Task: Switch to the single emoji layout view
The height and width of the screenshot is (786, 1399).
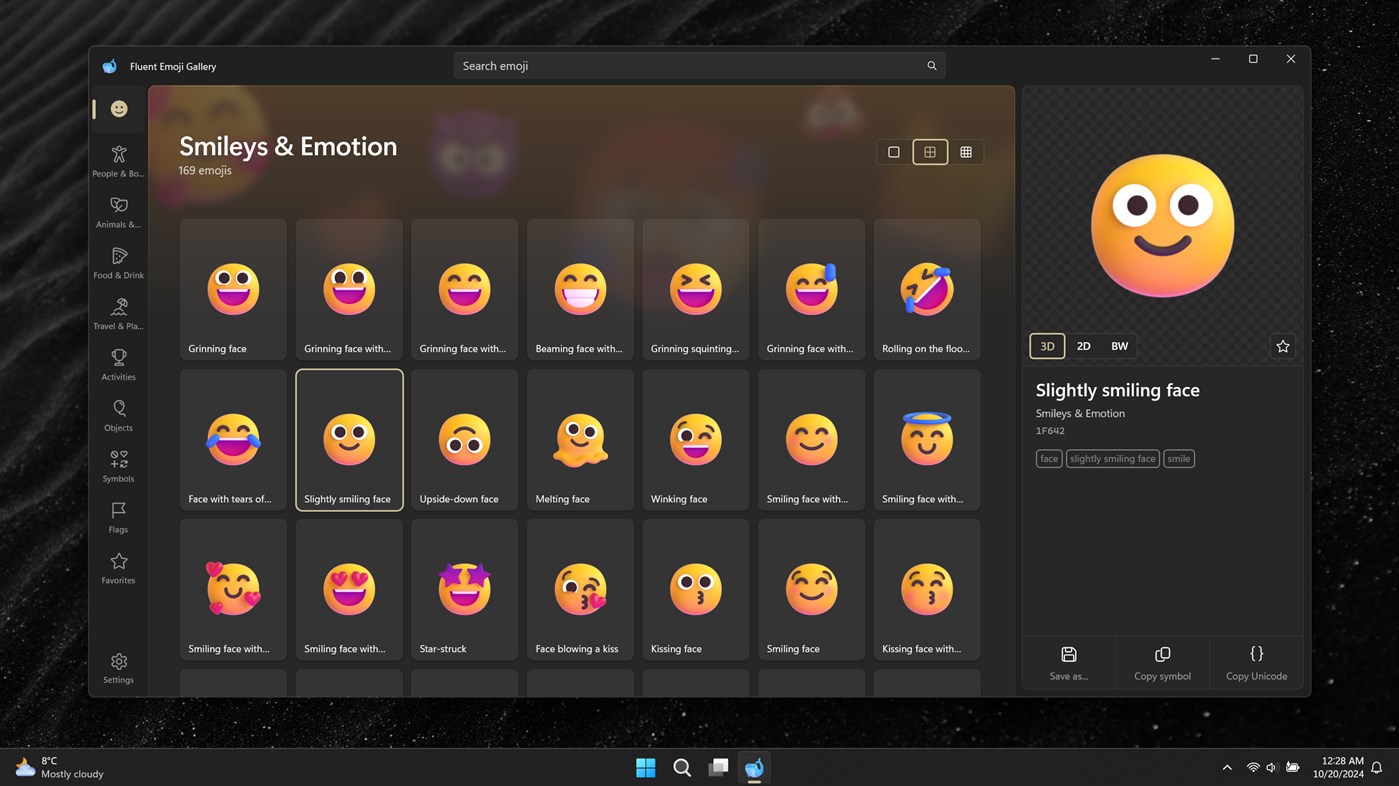Action: click(x=893, y=151)
